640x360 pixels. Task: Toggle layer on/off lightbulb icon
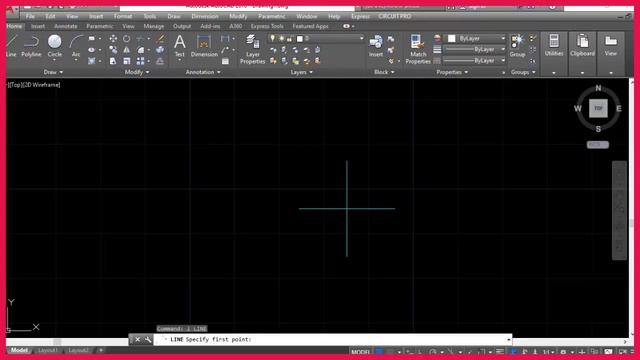click(x=273, y=38)
